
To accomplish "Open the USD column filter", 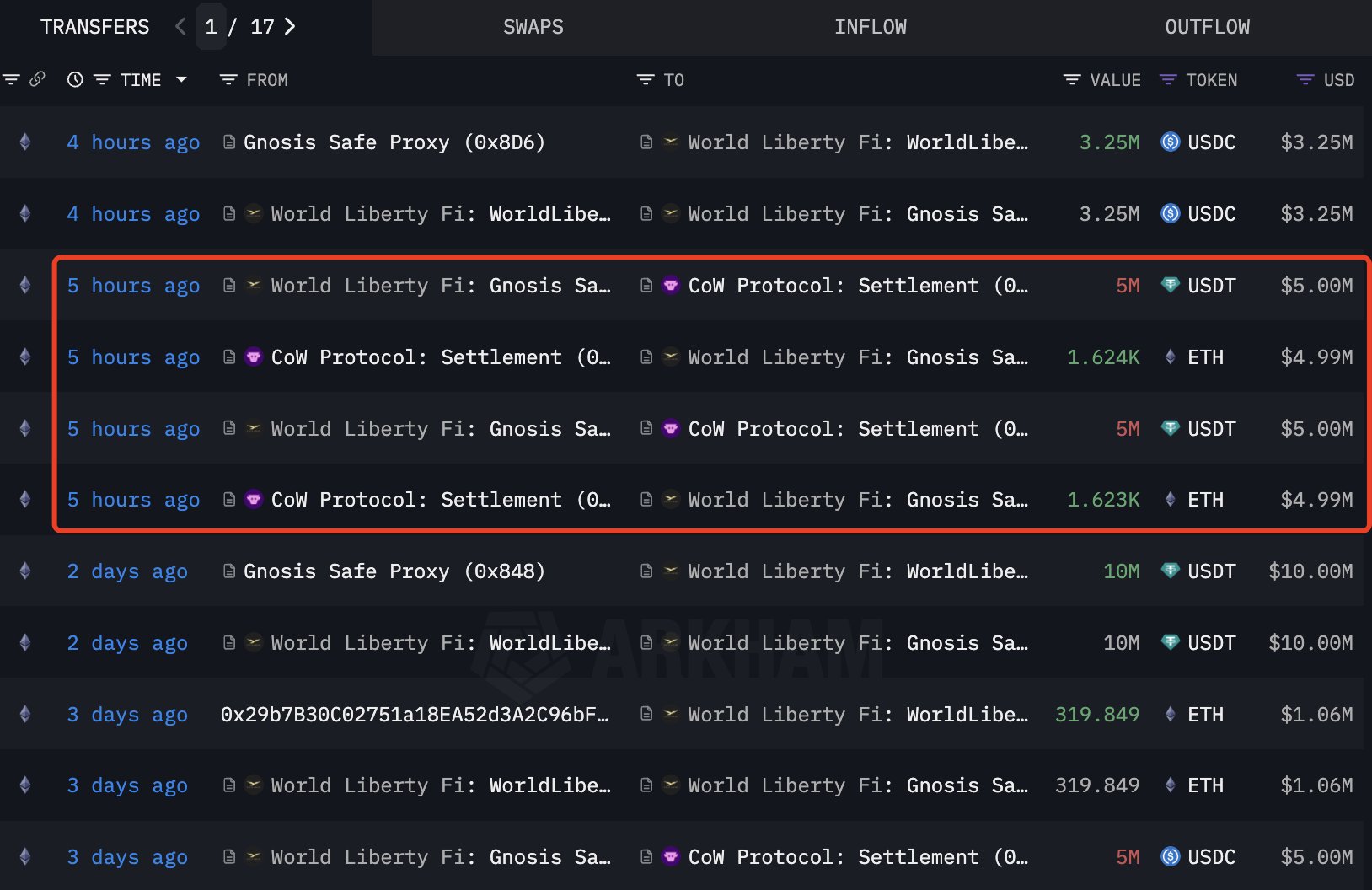I will (1305, 79).
